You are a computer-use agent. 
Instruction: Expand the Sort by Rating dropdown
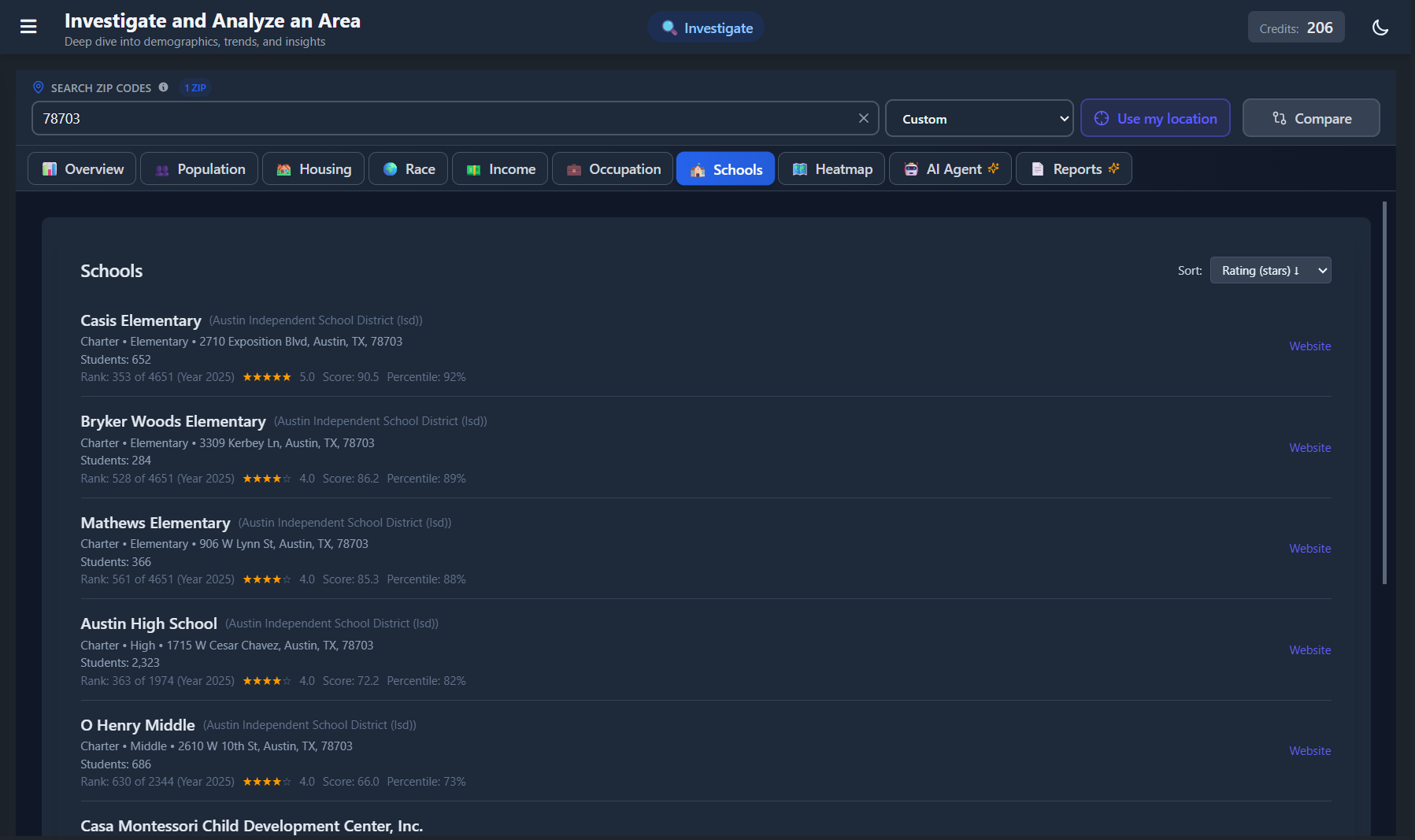(1269, 271)
